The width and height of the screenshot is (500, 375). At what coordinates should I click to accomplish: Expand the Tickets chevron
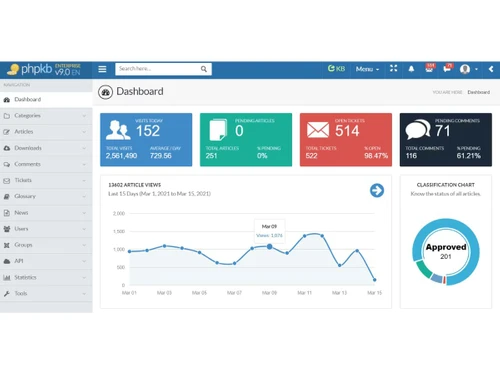(84, 180)
